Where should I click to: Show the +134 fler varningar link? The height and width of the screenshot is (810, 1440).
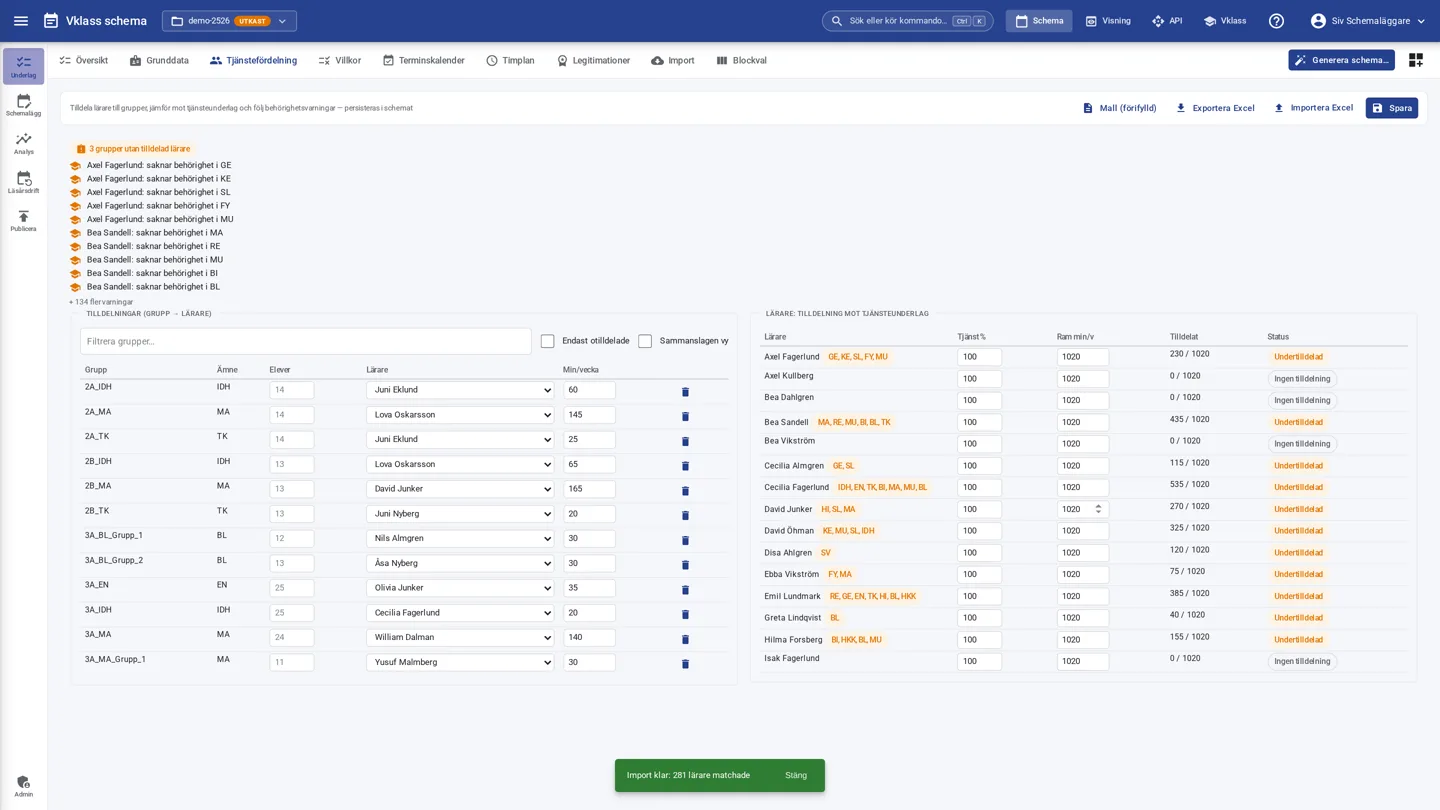(x=101, y=302)
